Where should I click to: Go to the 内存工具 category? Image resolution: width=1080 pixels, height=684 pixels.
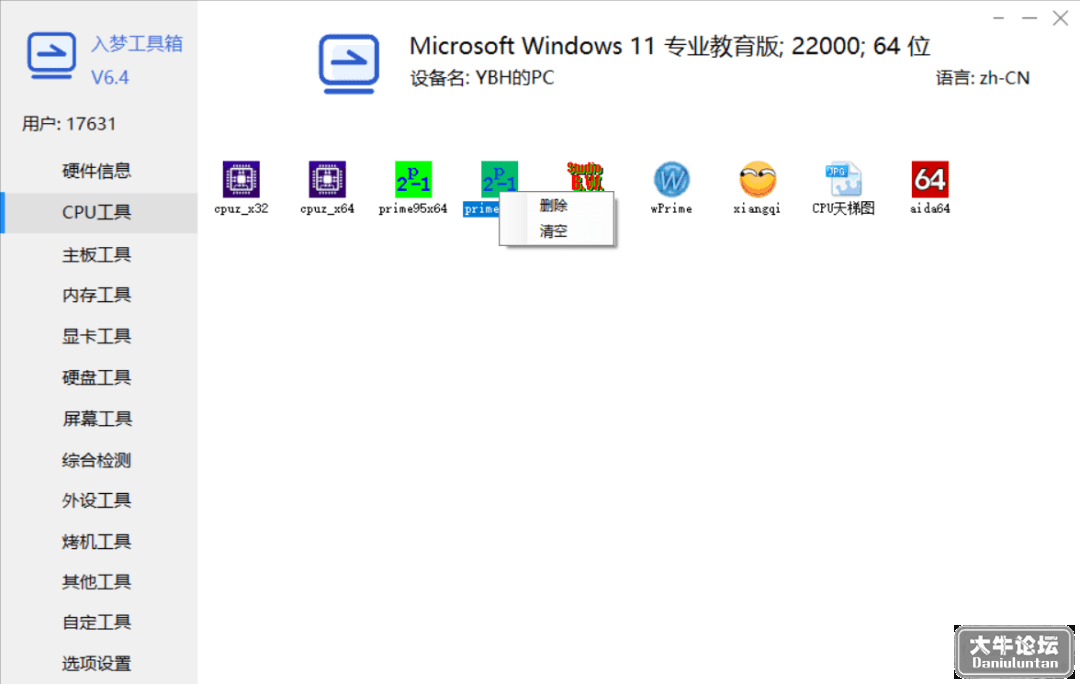pyautogui.click(x=99, y=295)
